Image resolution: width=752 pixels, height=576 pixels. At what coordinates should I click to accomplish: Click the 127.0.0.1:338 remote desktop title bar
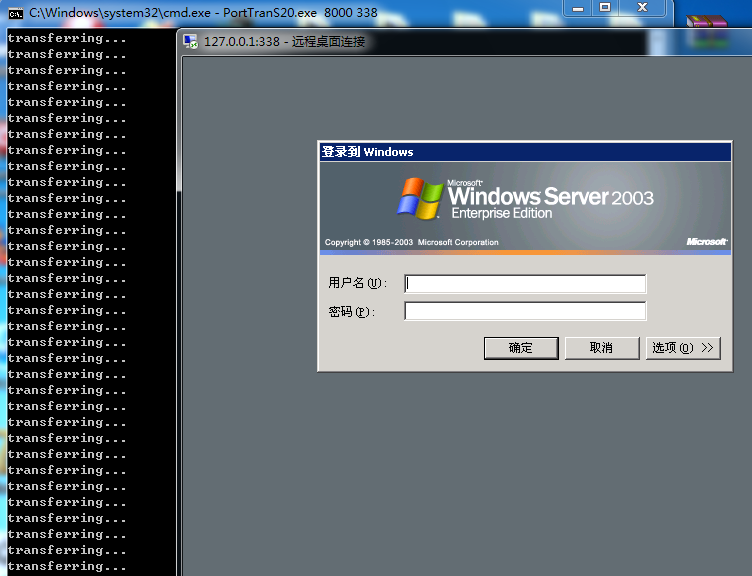point(400,41)
